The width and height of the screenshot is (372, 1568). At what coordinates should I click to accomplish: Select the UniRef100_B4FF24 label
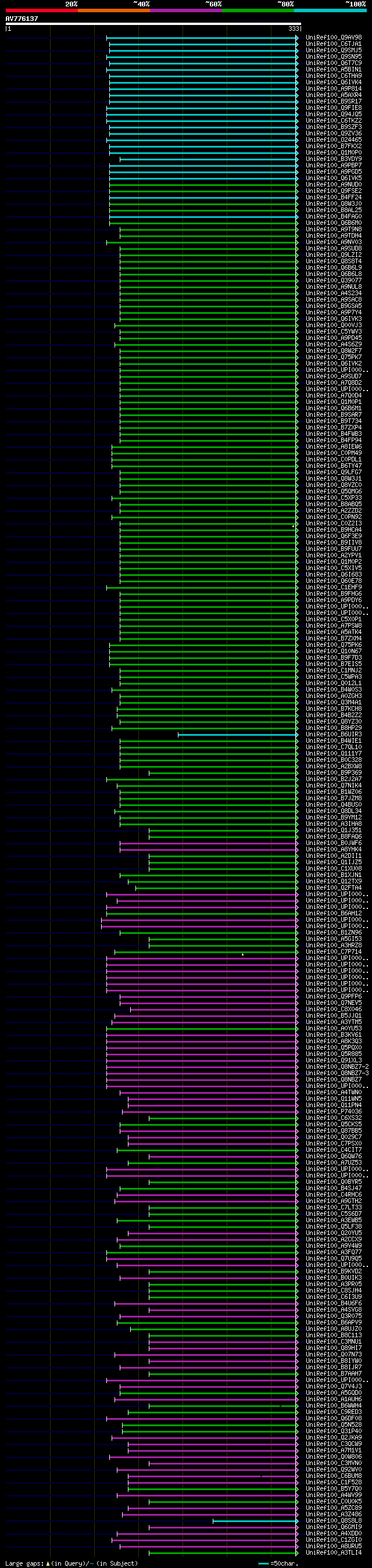click(334, 198)
